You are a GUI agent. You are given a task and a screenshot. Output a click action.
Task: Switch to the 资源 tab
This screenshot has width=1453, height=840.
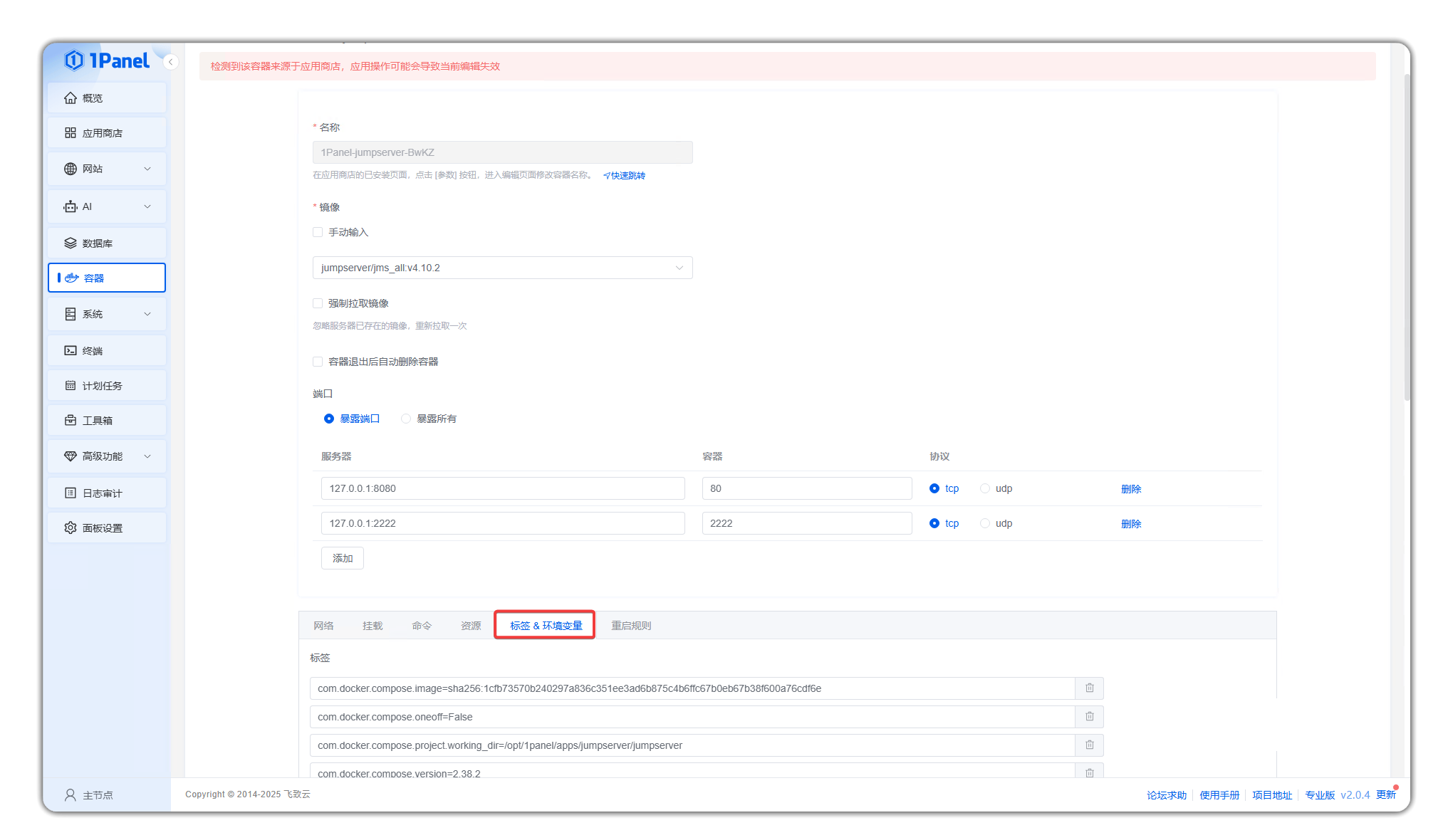[x=471, y=626]
